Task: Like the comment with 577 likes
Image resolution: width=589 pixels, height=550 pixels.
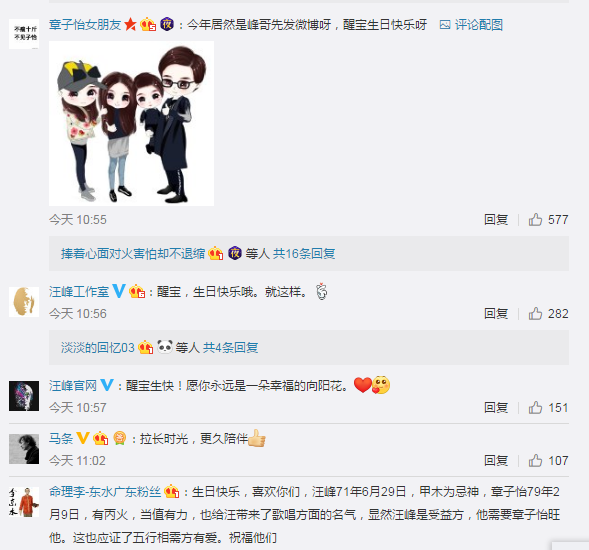Action: [548, 220]
